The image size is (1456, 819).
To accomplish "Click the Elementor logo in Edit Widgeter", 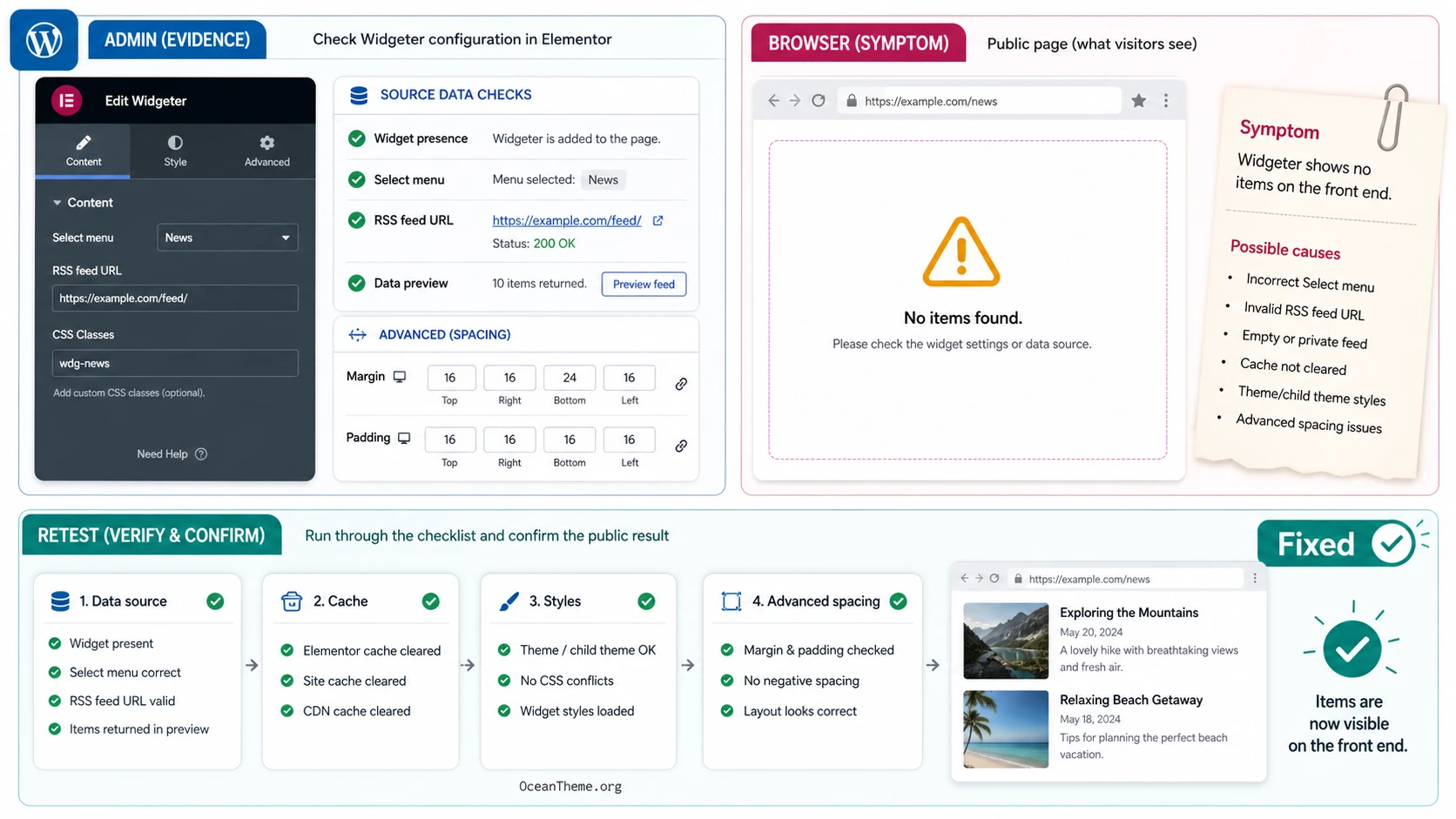I will (67, 101).
